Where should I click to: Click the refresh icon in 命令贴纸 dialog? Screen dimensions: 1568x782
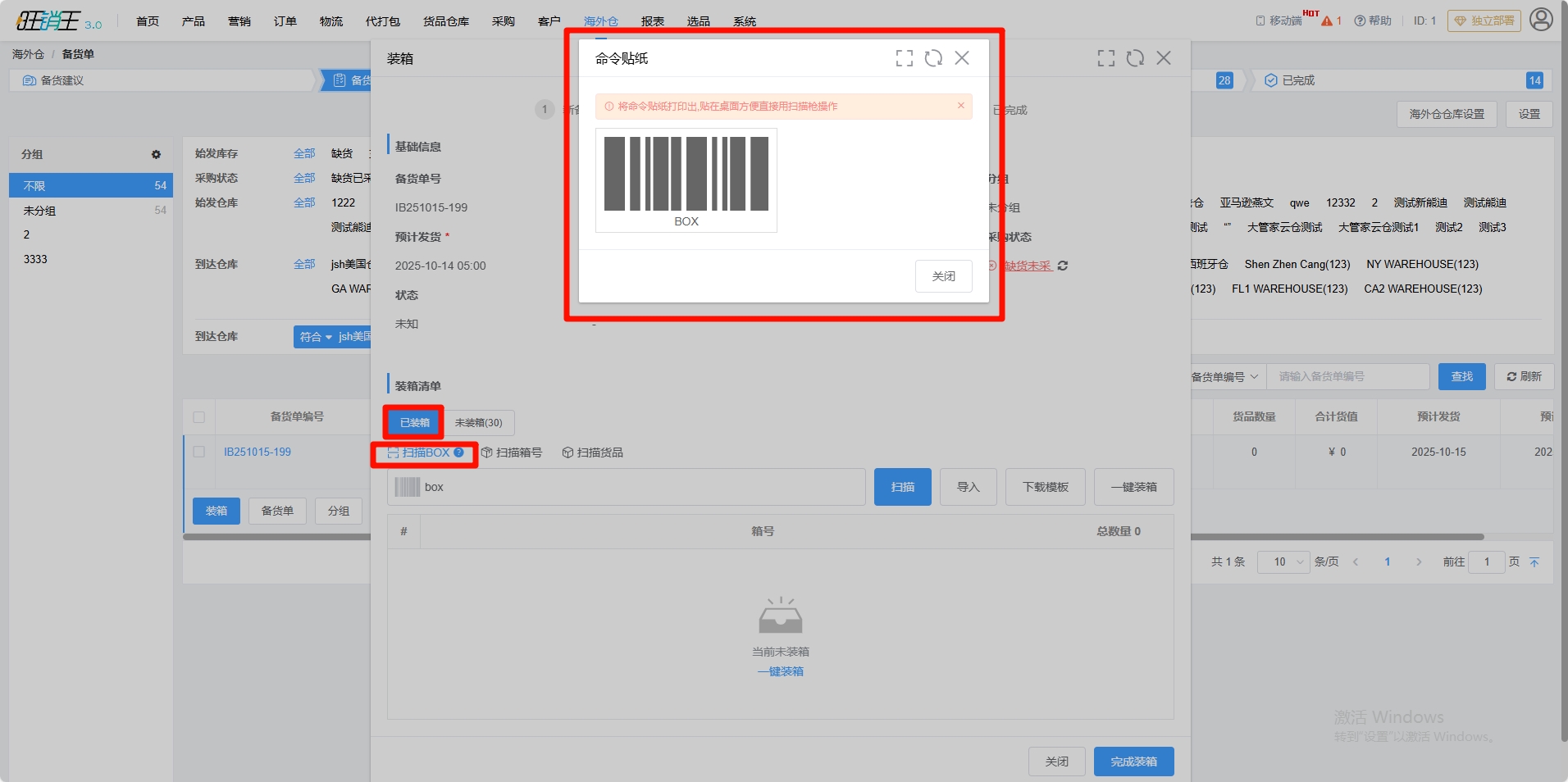[933, 58]
